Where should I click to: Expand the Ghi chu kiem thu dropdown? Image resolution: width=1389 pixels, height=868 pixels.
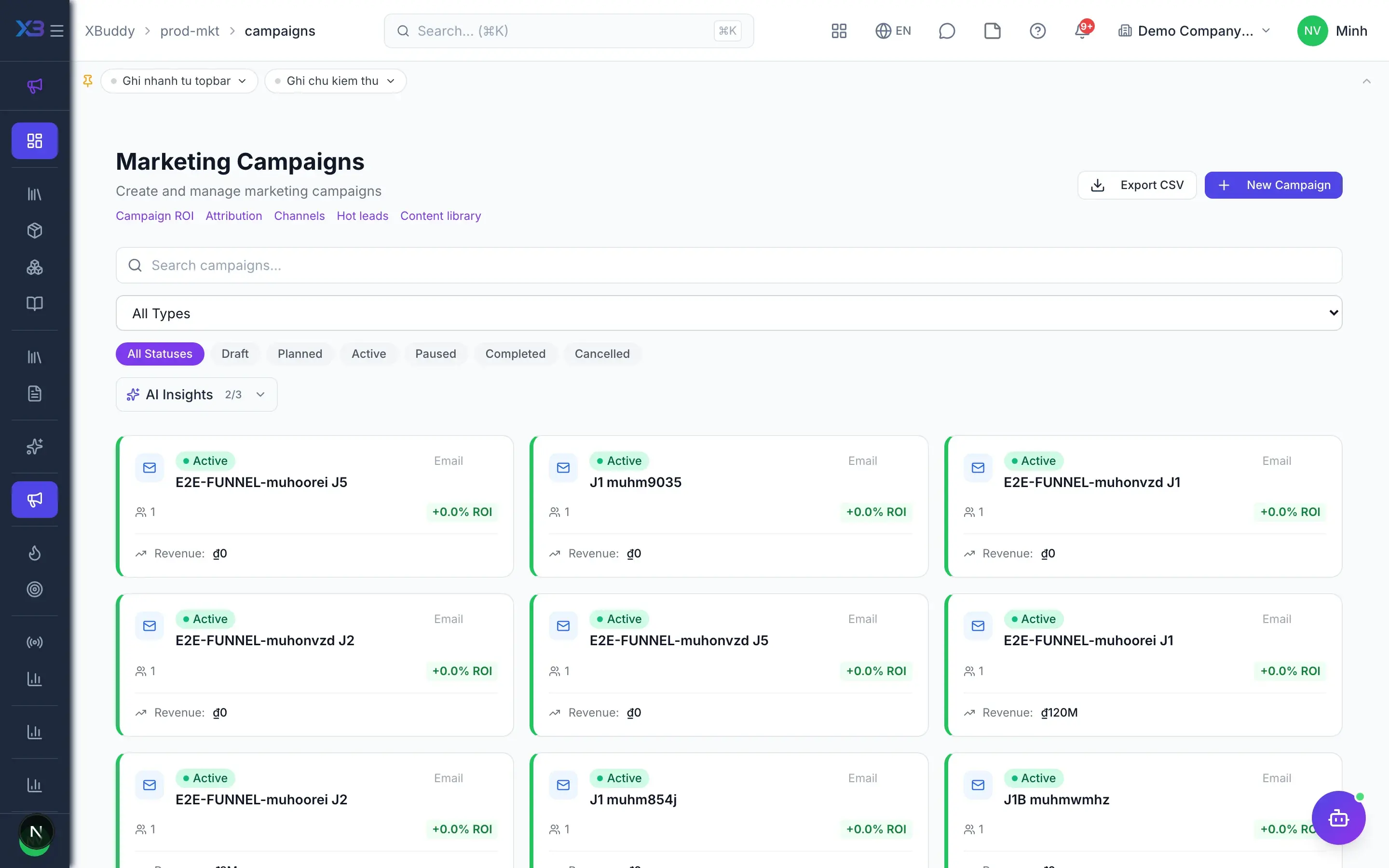335,81
